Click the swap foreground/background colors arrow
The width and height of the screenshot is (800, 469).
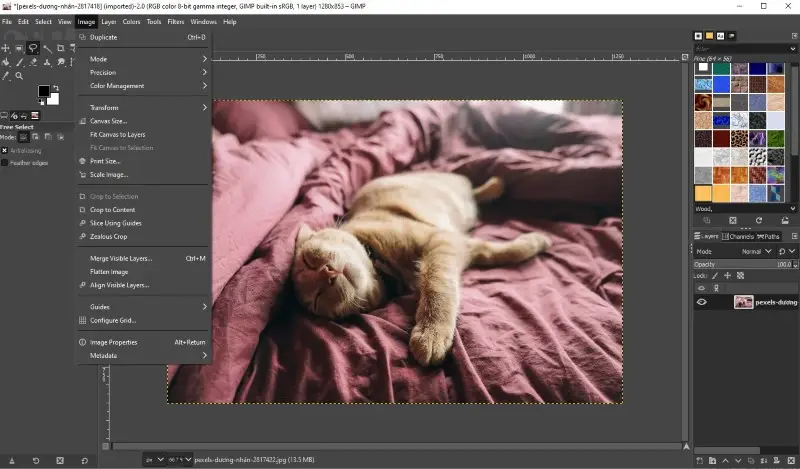[x=57, y=88]
